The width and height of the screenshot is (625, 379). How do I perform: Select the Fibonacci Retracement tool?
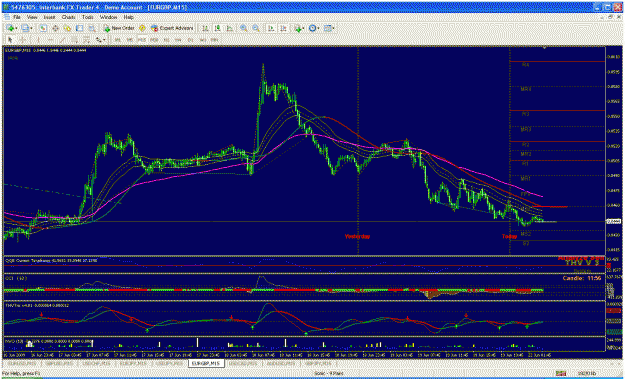pyautogui.click(x=86, y=40)
